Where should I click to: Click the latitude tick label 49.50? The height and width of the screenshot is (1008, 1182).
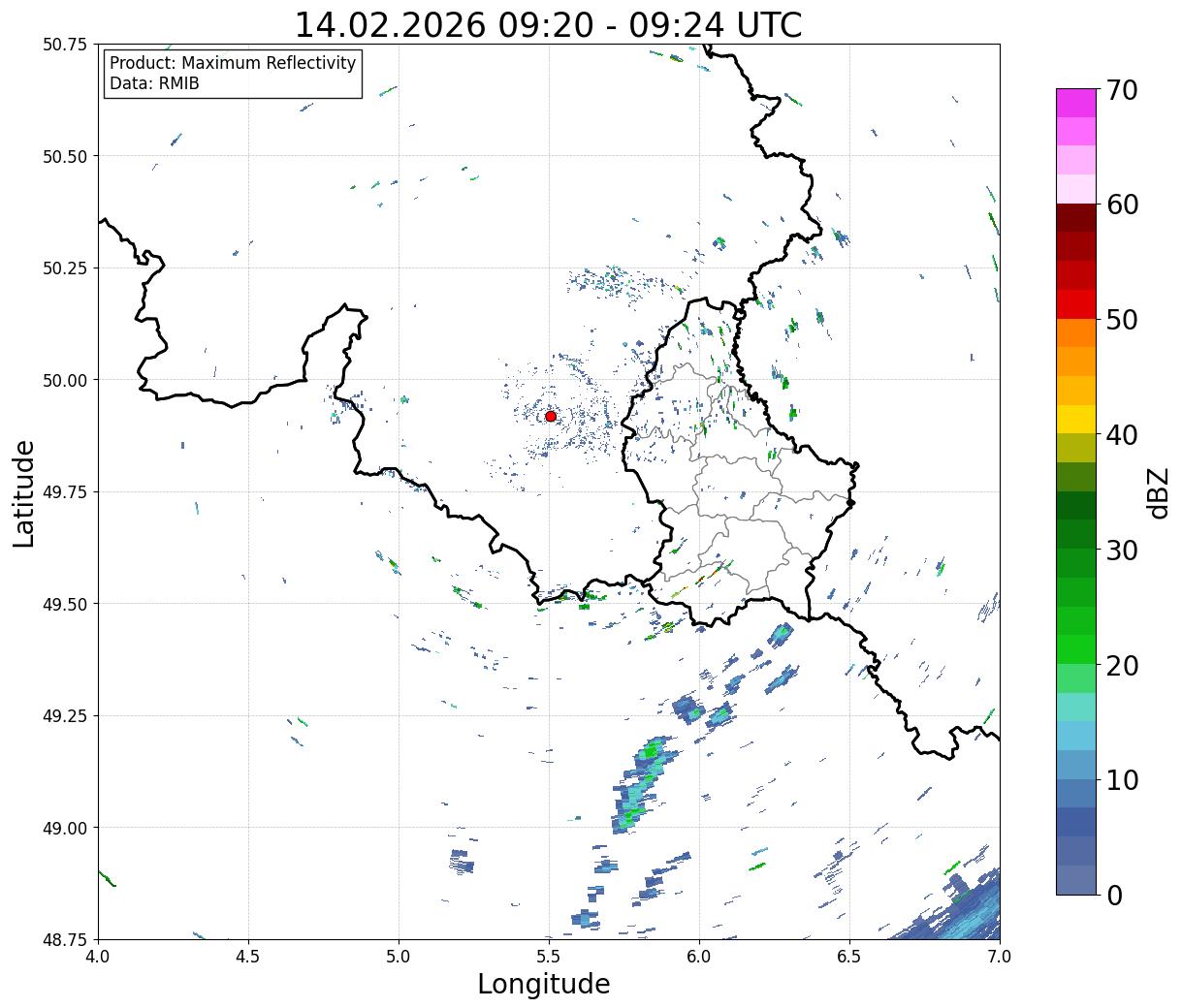pos(65,604)
